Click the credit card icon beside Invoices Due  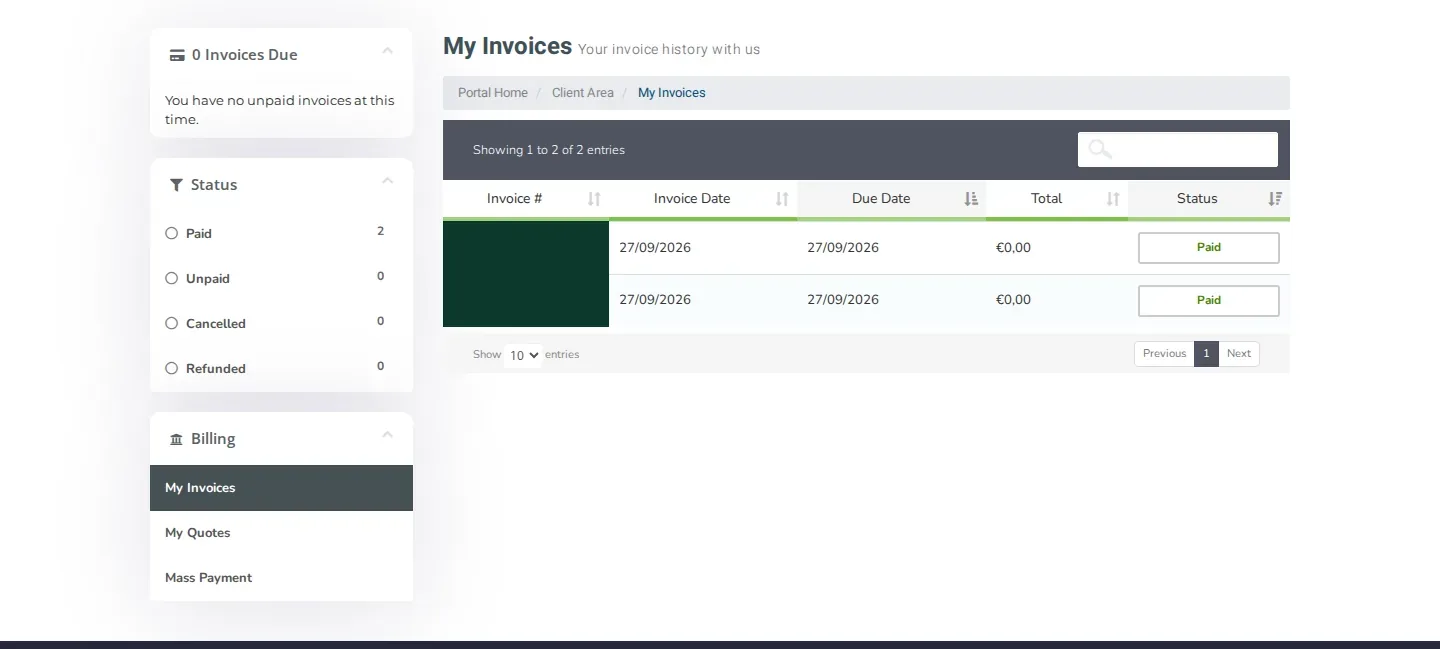click(177, 55)
